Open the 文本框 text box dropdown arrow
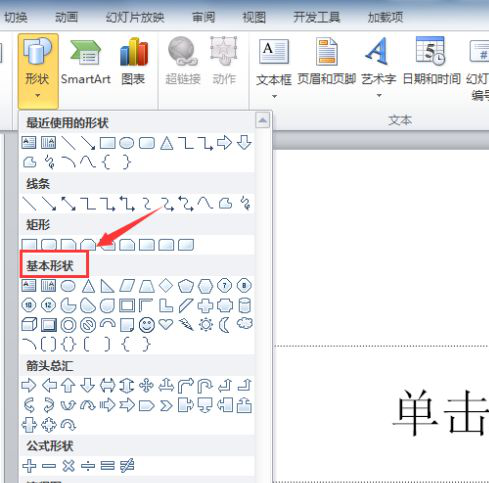This screenshot has width=489, height=484. tap(274, 96)
